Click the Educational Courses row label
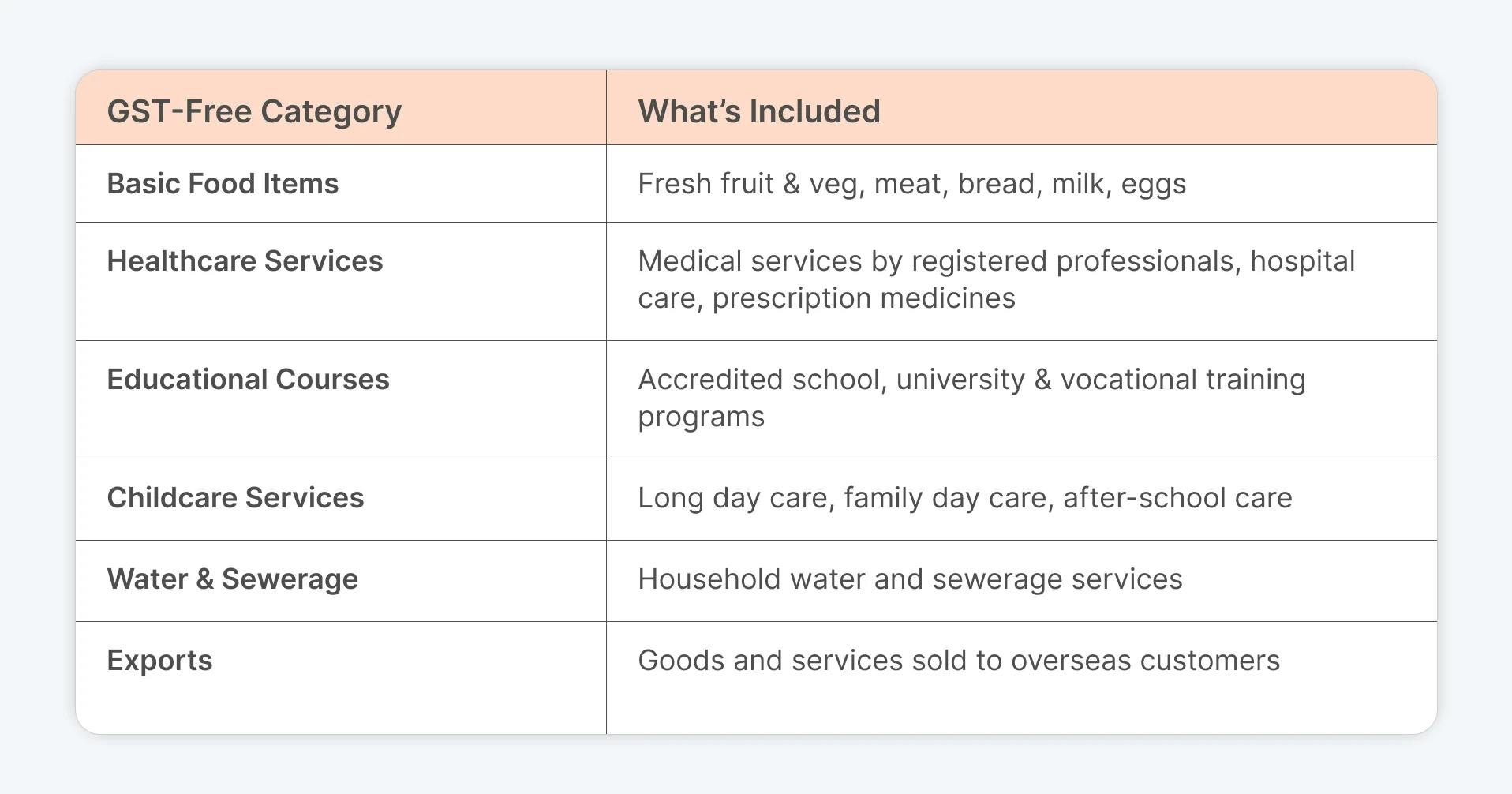This screenshot has width=1512, height=794. point(248,380)
